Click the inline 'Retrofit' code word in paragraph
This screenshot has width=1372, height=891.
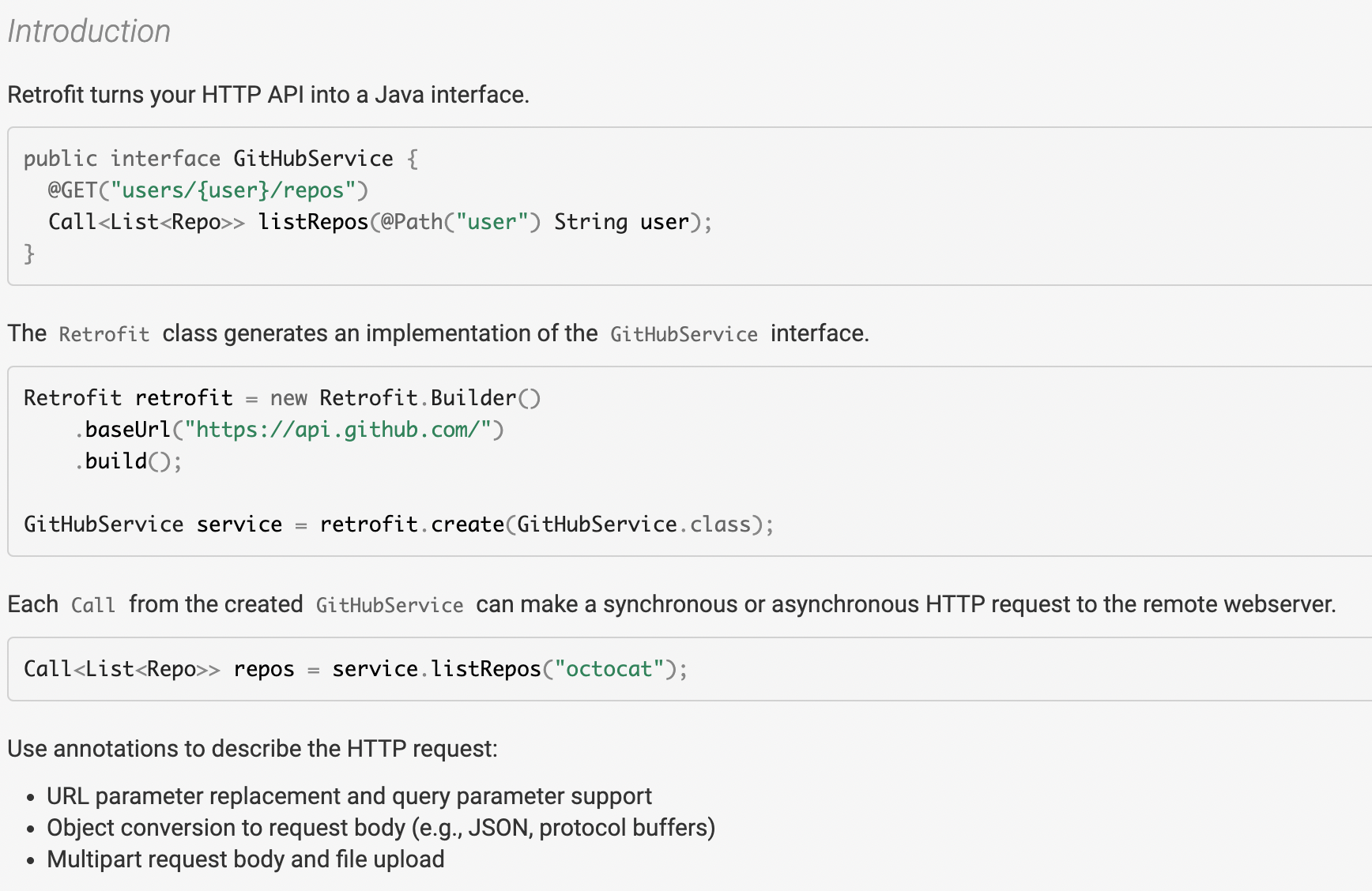(x=104, y=334)
